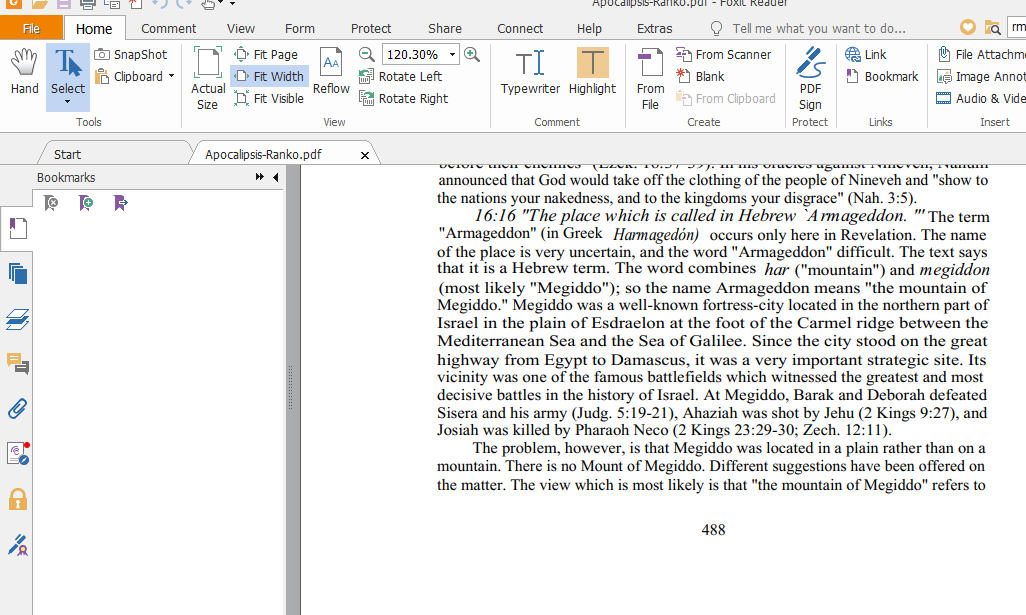This screenshot has width=1026, height=615.
Task: Open the Attachments panel with the paperclip icon
Action: pyautogui.click(x=17, y=407)
